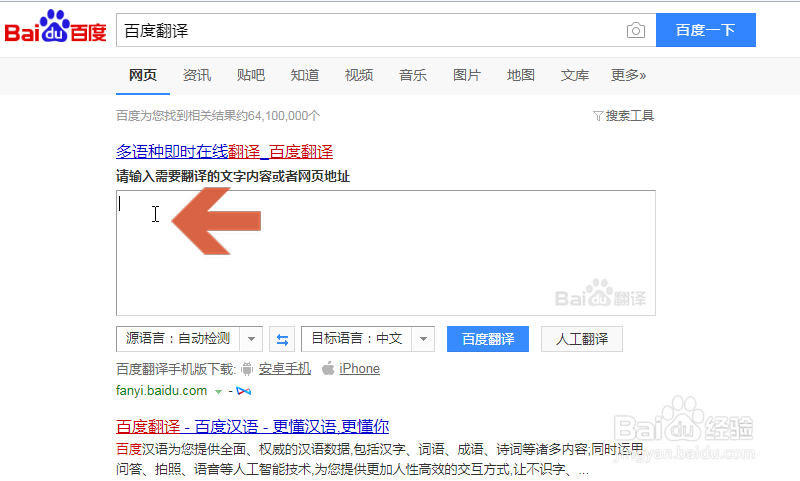Click the result count text 64,100,000个
This screenshot has height=481, width=800.
pyautogui.click(x=284, y=116)
